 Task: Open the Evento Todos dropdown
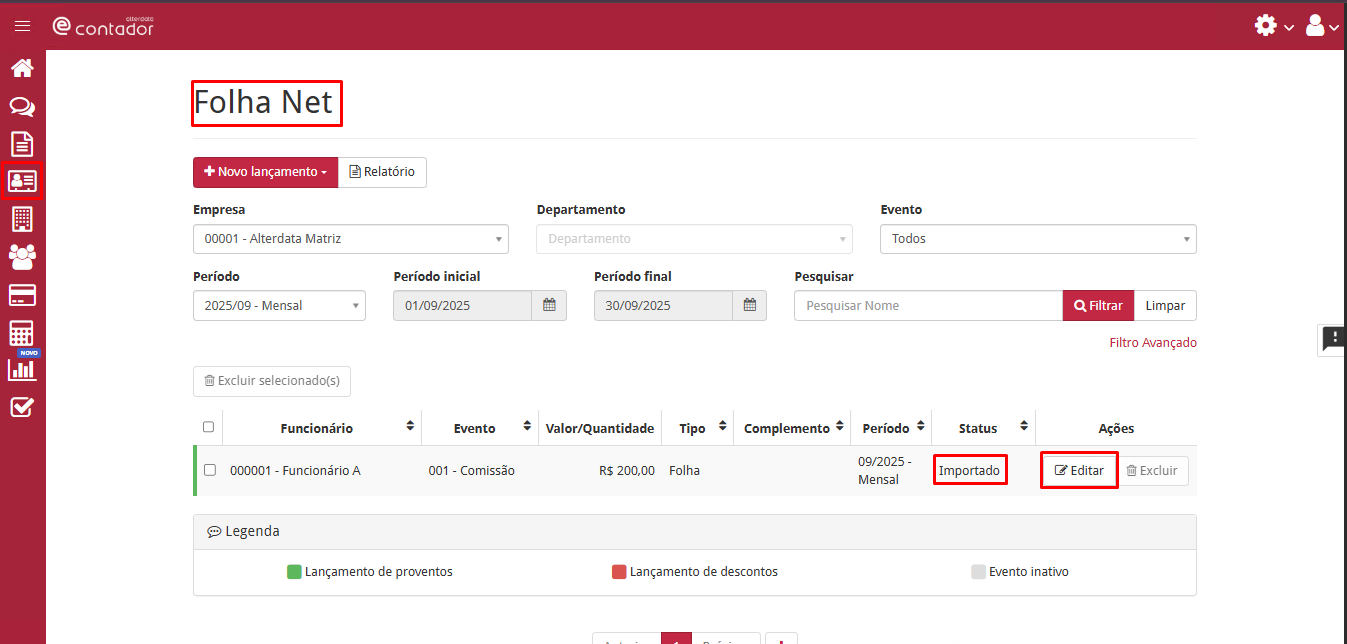point(1038,239)
